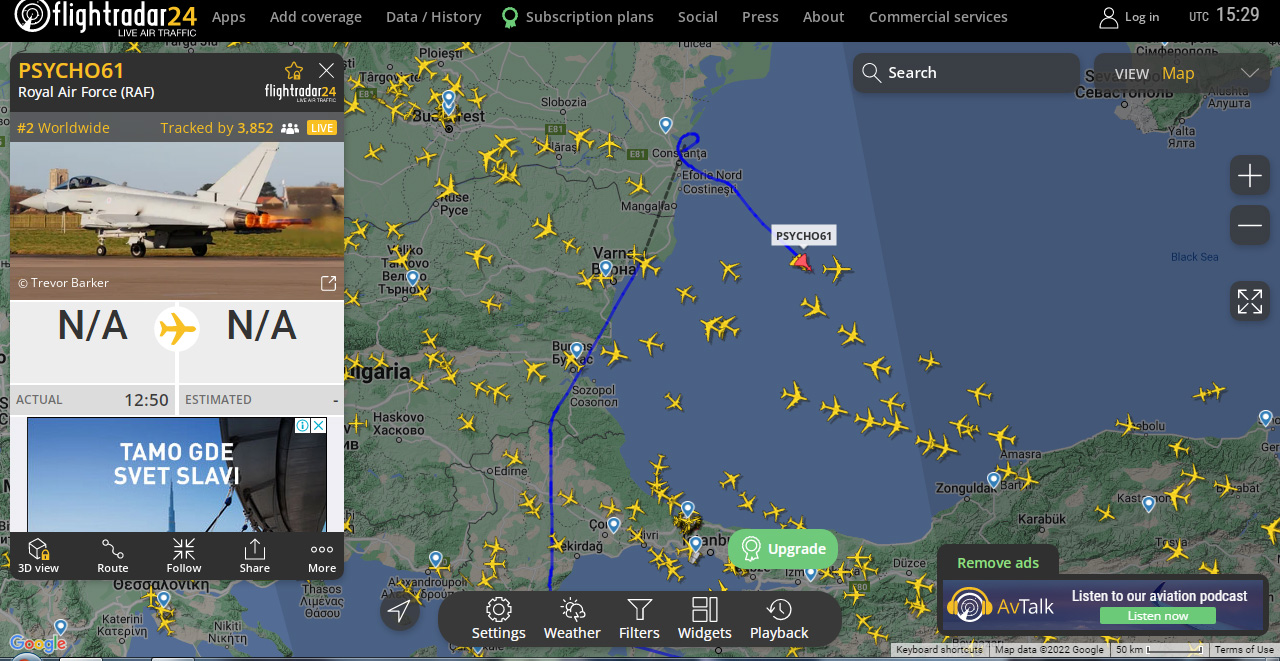Screen dimensions: 1280x661
Task: Open Widgets panel
Action: pos(705,619)
